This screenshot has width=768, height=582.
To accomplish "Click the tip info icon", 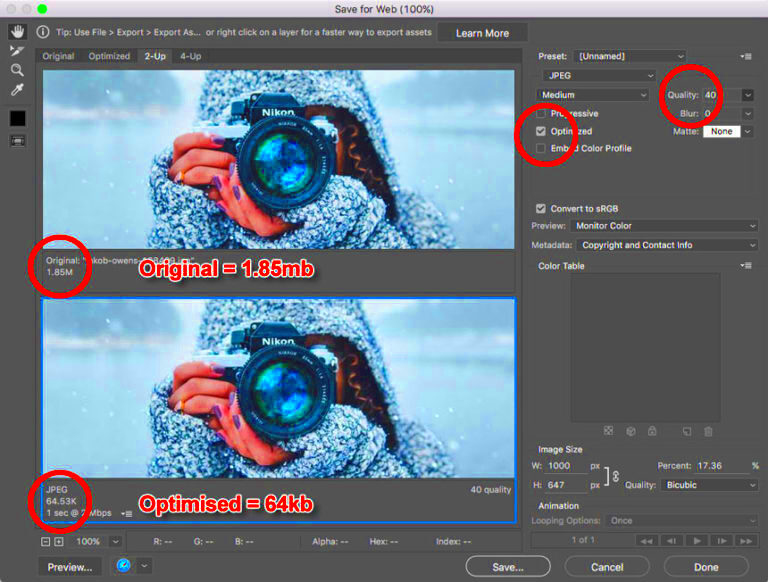I will [43, 32].
